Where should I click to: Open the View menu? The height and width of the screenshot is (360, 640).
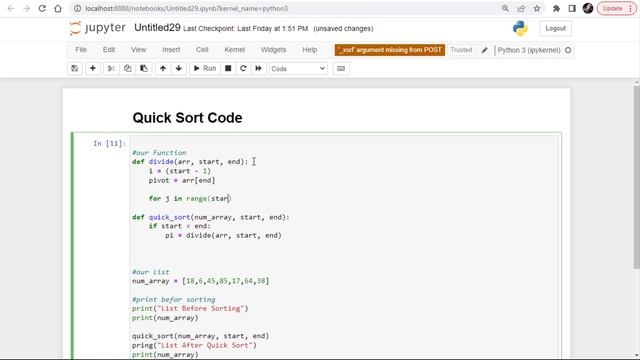138,50
